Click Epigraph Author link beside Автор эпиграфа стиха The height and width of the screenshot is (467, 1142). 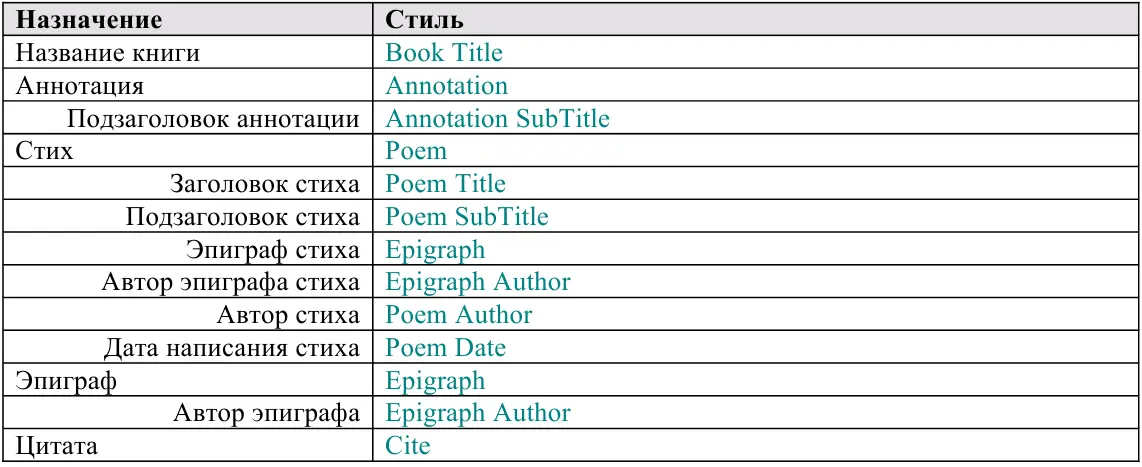coord(478,283)
